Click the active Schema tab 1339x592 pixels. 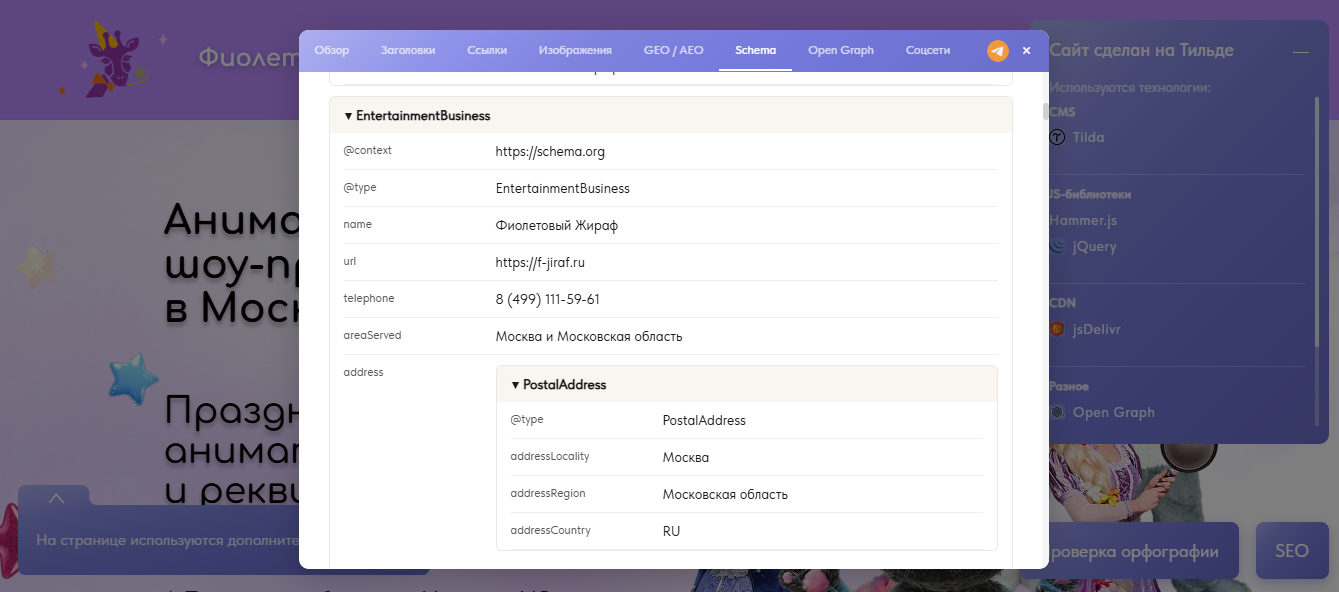[755, 50]
